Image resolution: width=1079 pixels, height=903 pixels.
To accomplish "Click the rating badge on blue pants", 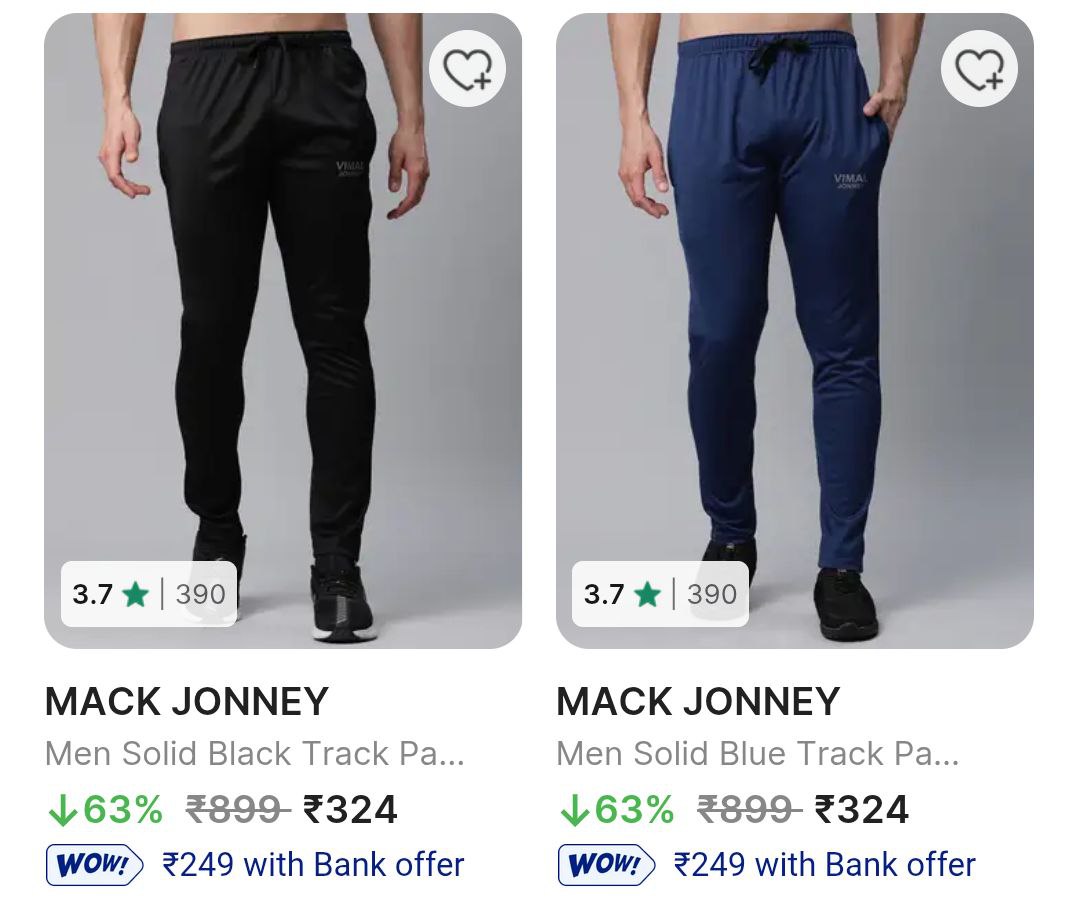I will click(x=661, y=594).
